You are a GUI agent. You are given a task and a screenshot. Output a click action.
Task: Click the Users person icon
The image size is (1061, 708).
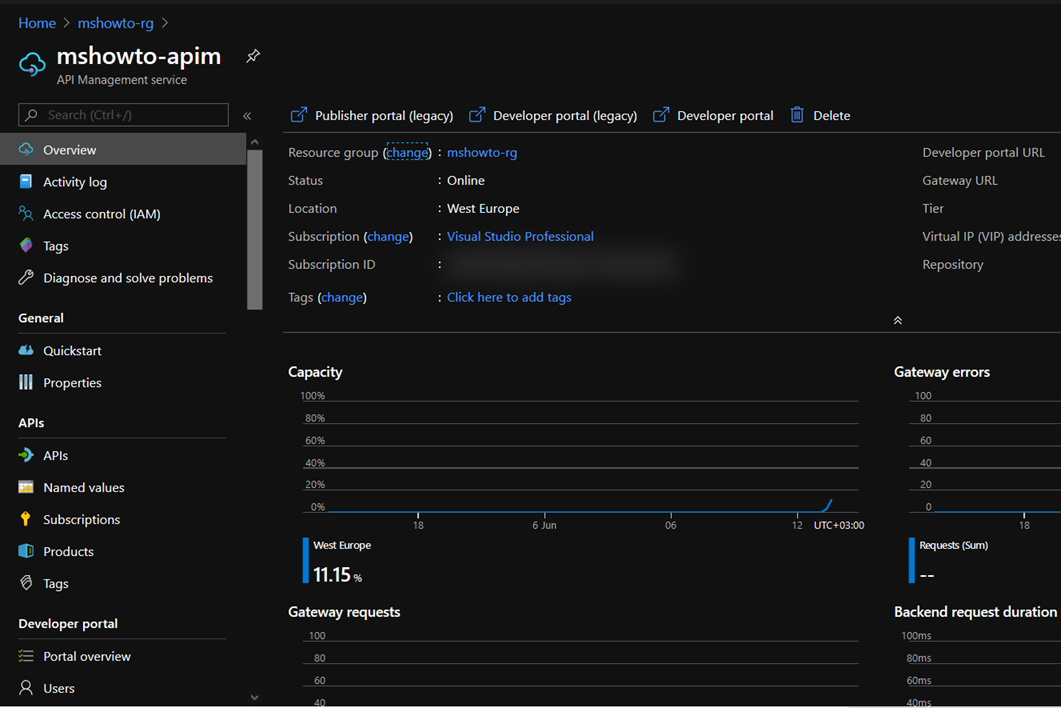pyautogui.click(x=26, y=688)
